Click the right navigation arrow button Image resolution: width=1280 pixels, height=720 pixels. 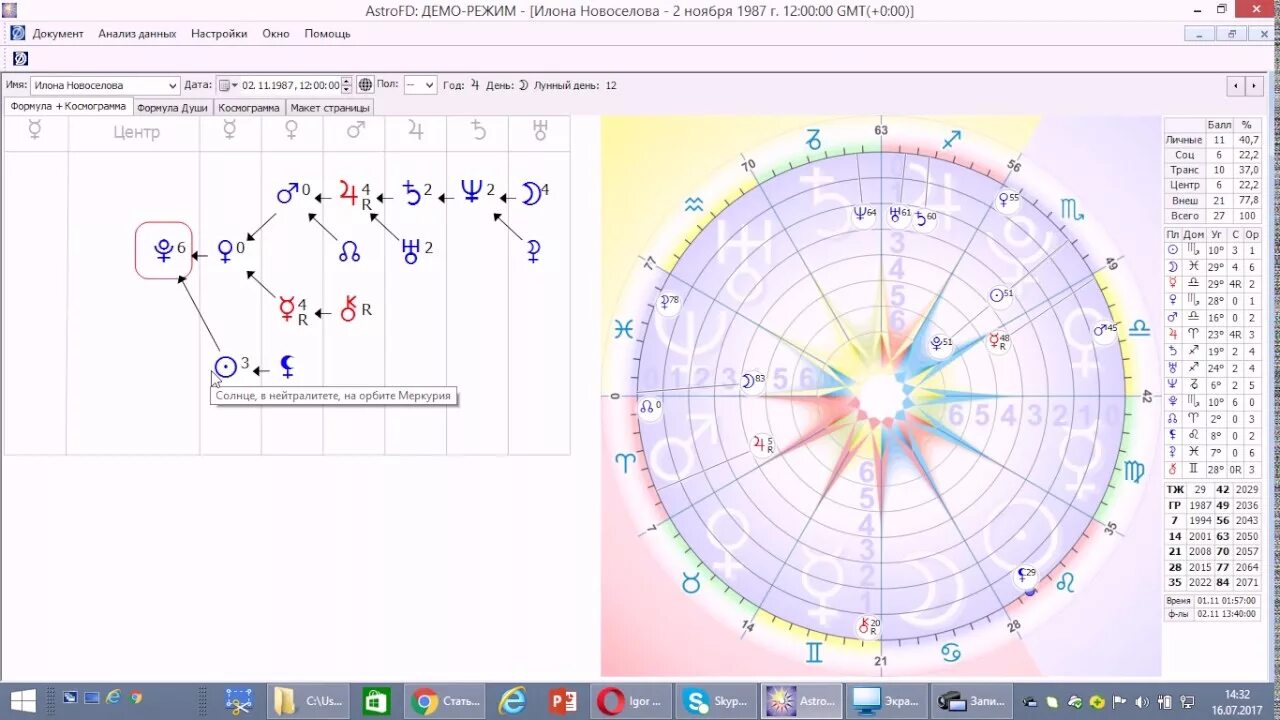click(x=1255, y=86)
